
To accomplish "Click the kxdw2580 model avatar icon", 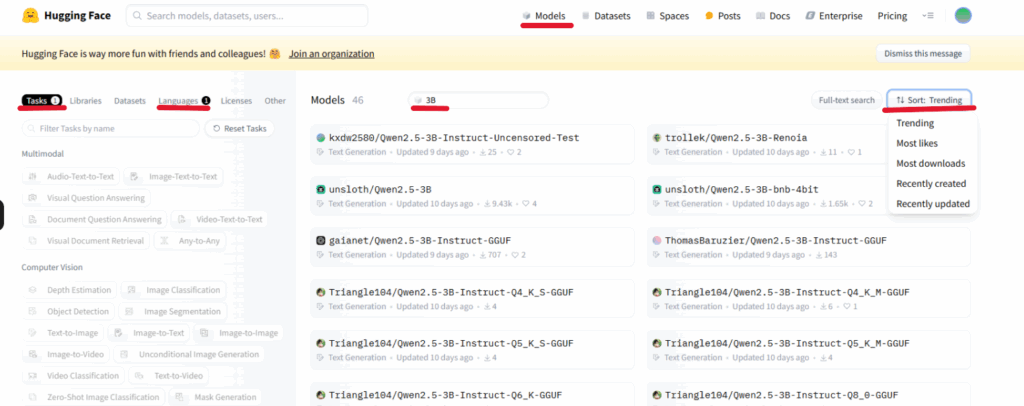I will point(321,137).
